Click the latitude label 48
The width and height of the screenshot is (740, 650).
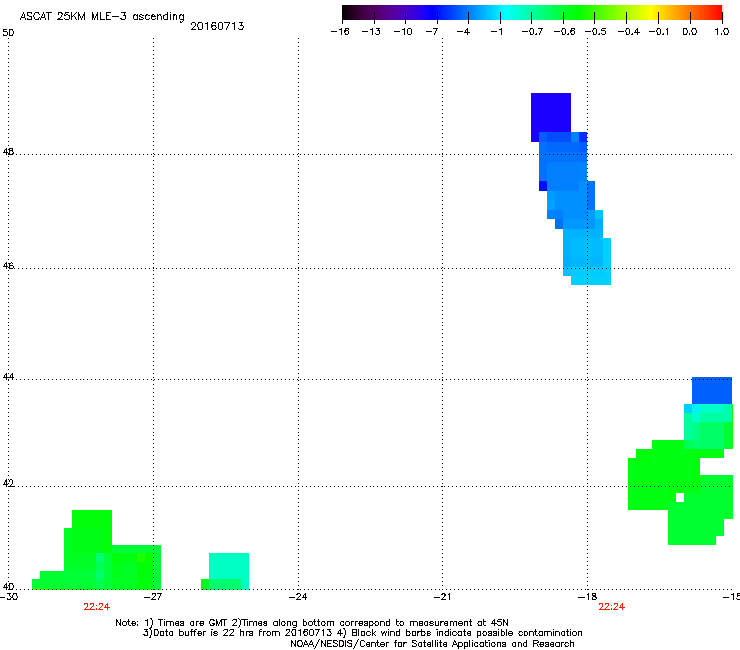click(x=8, y=152)
